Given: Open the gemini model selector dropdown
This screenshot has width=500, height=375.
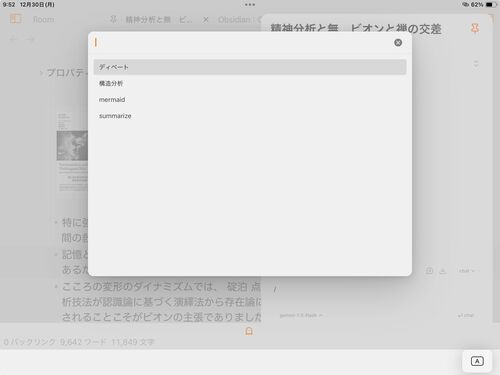Looking at the screenshot, I should pyautogui.click(x=301, y=315).
